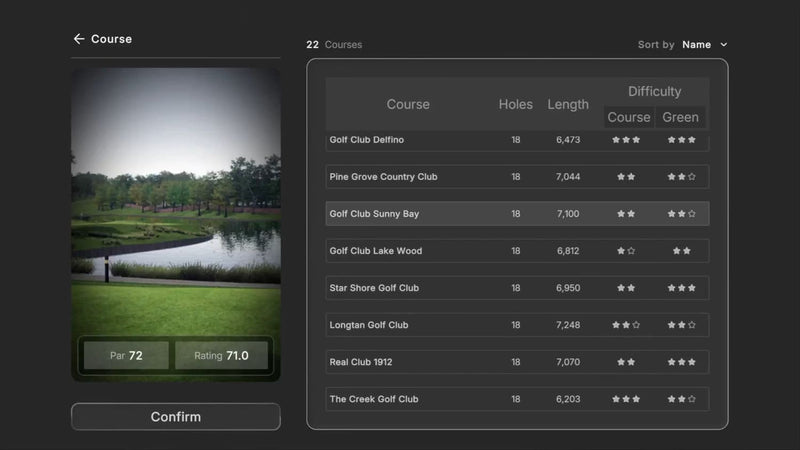Pick Star Shore Golf Club
Viewport: 800px width, 450px height.
tap(516, 288)
